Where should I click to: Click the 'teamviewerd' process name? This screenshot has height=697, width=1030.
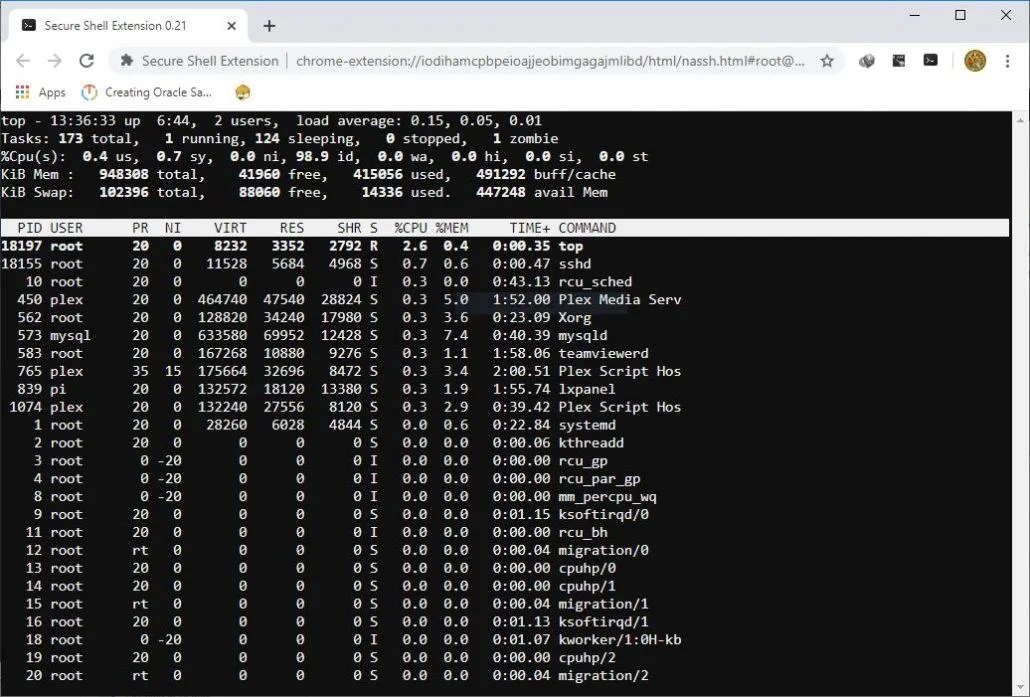click(603, 353)
